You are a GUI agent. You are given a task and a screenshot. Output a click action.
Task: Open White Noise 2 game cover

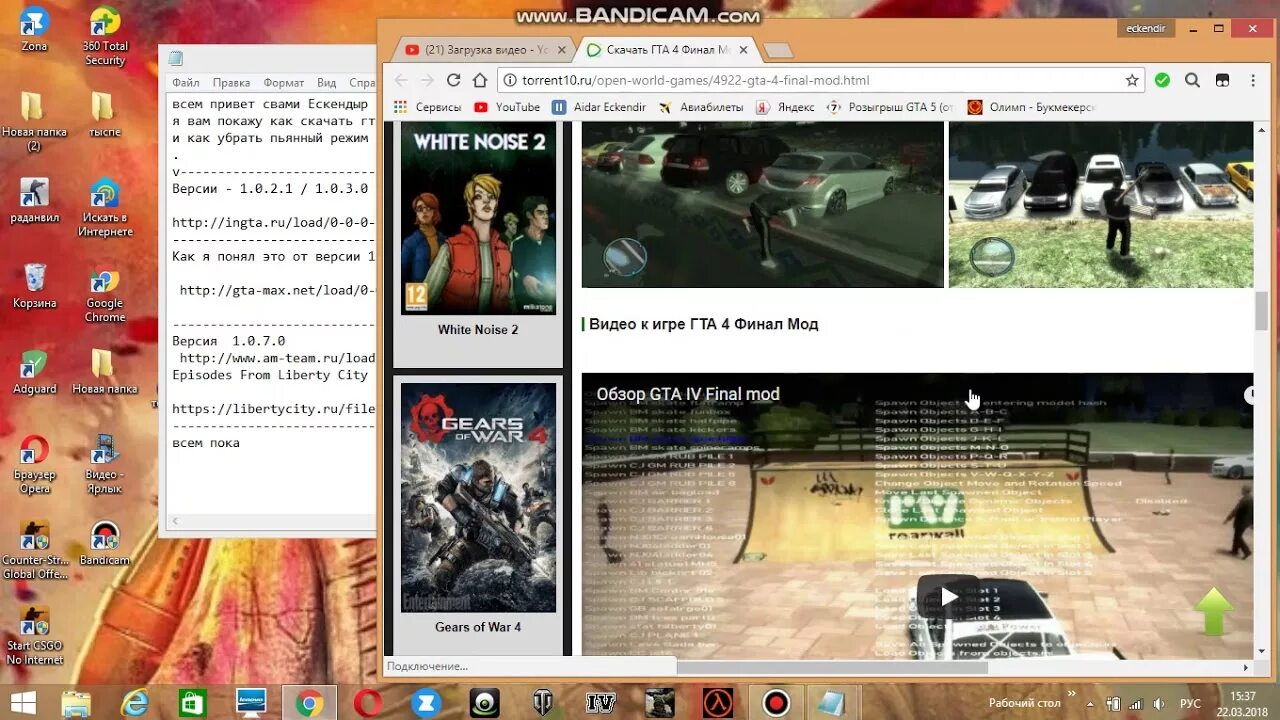coord(478,219)
